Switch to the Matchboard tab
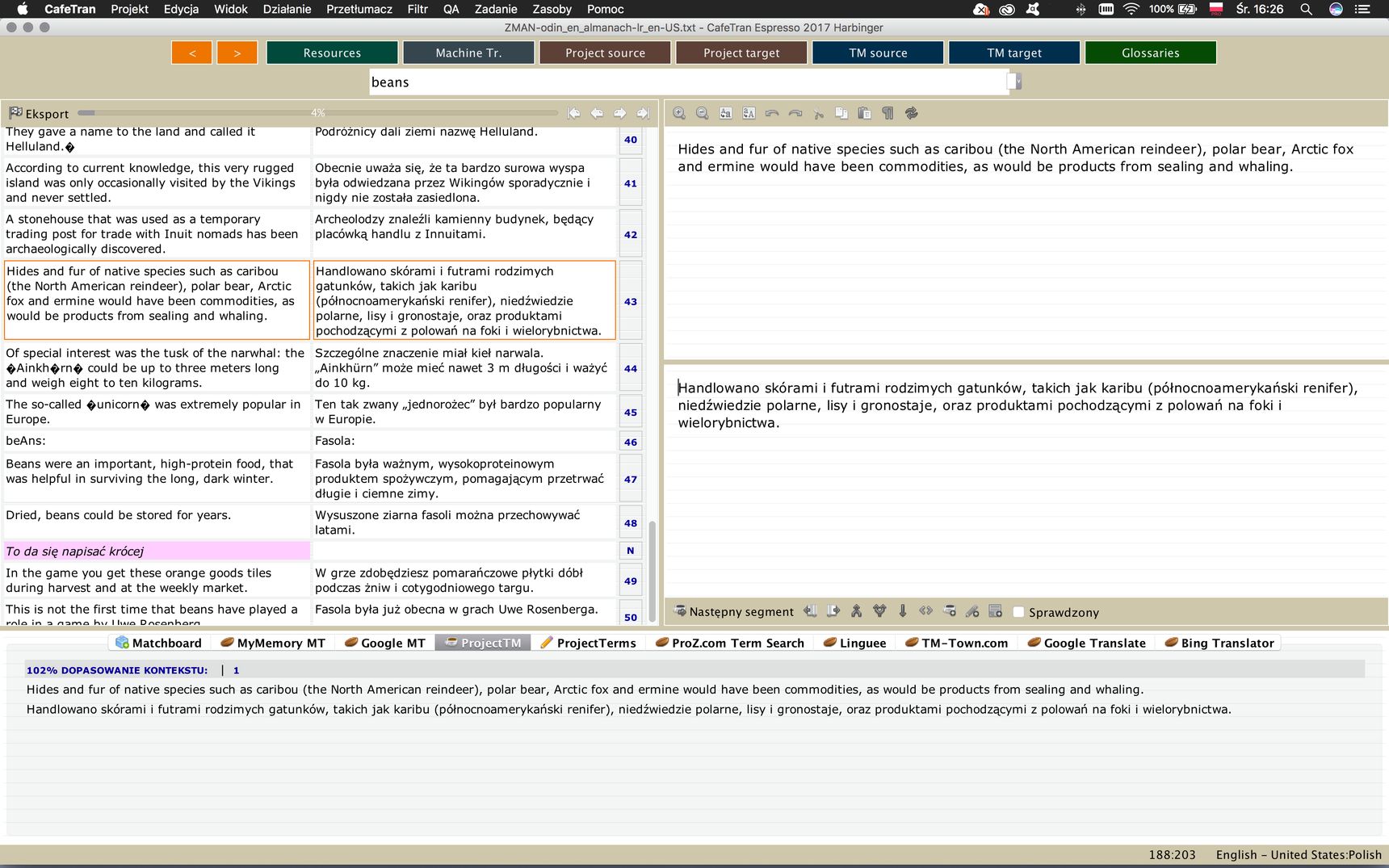The width and height of the screenshot is (1389, 868). [159, 643]
